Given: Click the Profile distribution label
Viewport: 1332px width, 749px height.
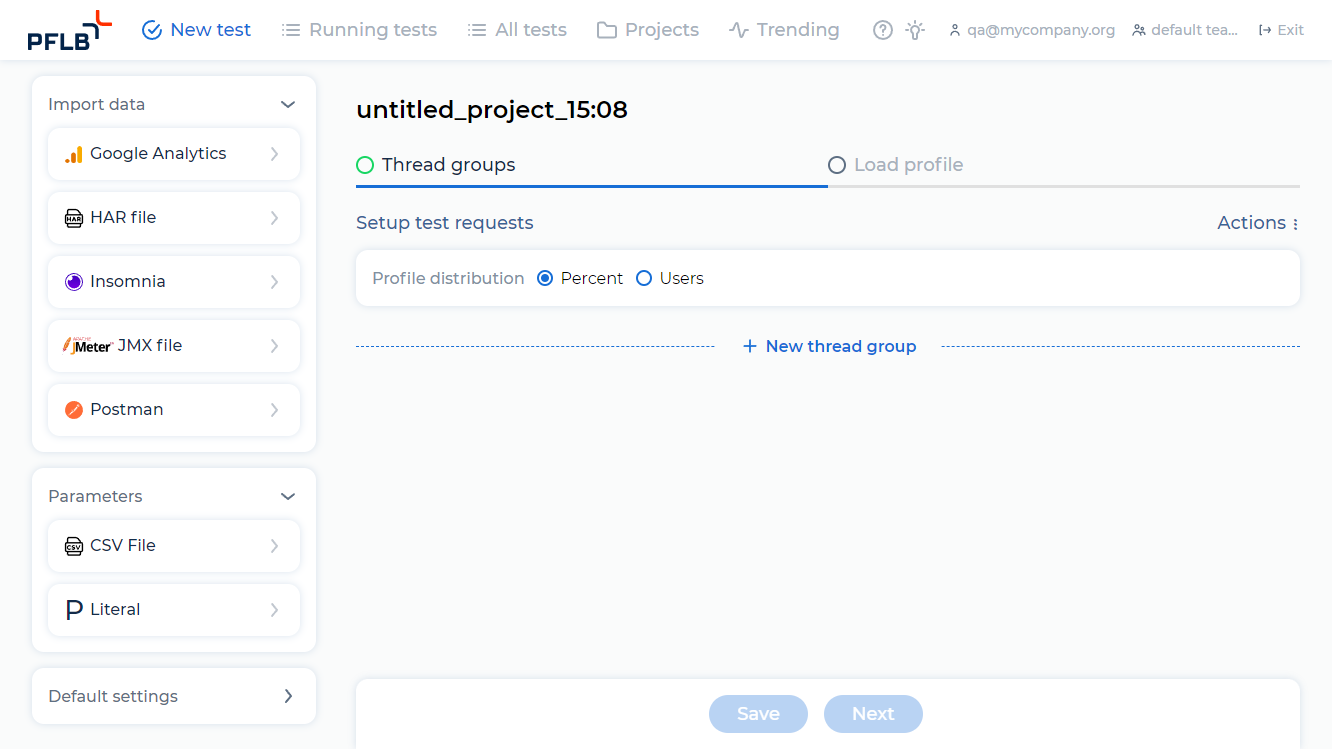Looking at the screenshot, I should pyautogui.click(x=448, y=278).
